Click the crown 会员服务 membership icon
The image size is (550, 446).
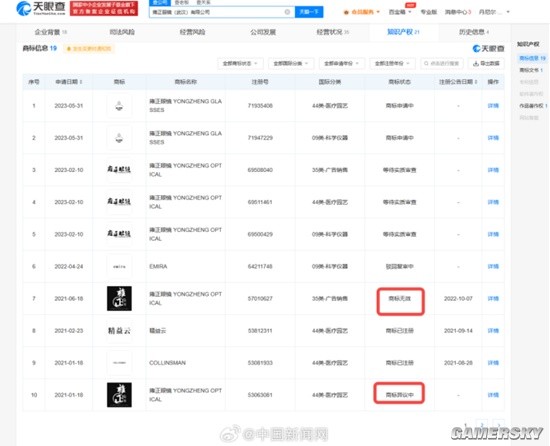[x=346, y=12]
